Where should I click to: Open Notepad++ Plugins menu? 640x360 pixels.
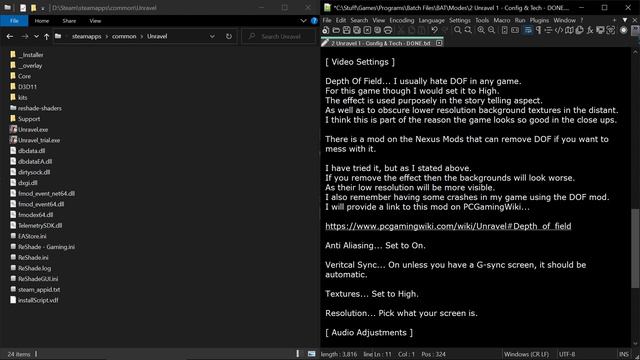click(539, 20)
